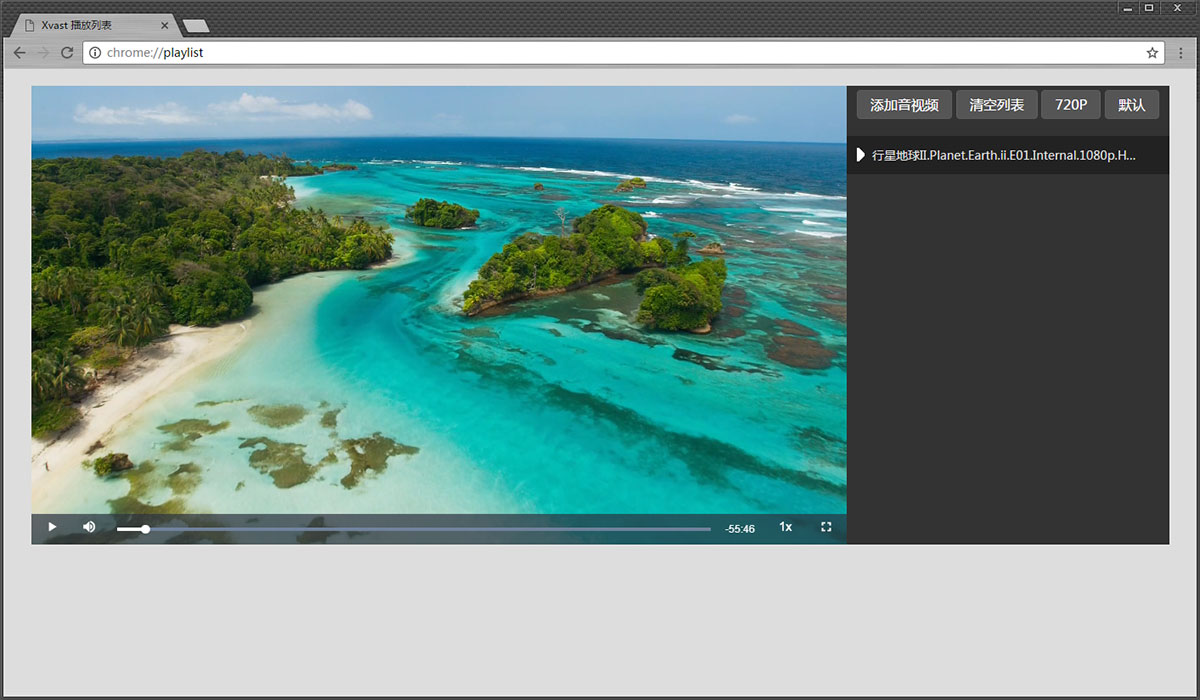This screenshot has width=1200, height=700.
Task: Seek along the video progress bar
Action: click(x=414, y=529)
